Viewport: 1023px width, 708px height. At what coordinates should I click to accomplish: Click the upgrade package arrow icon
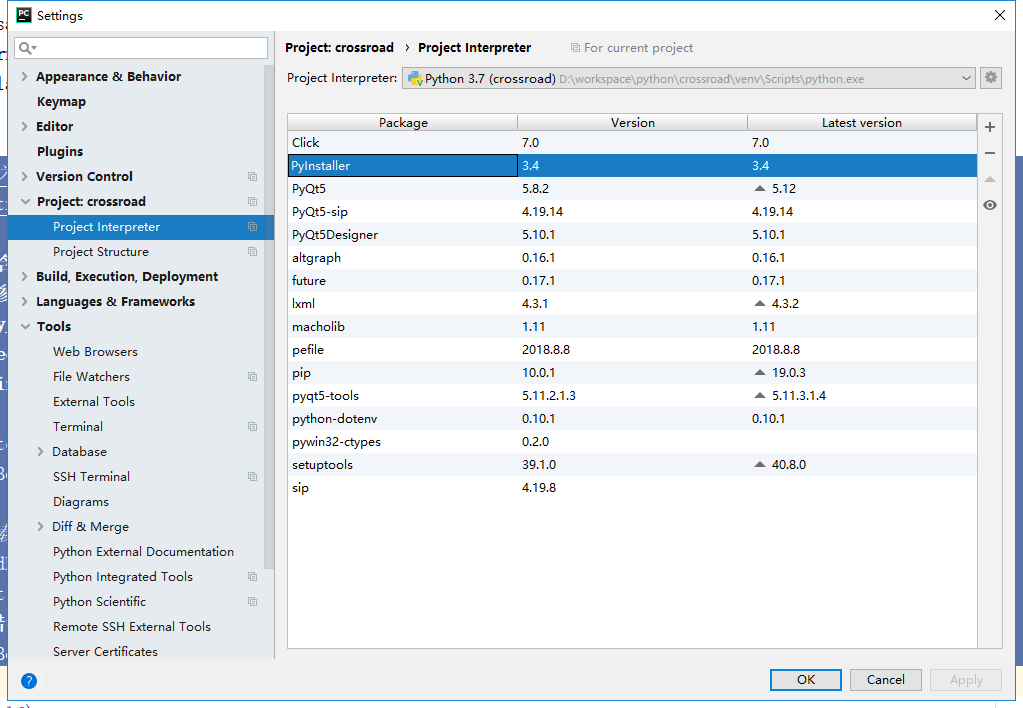click(x=990, y=179)
